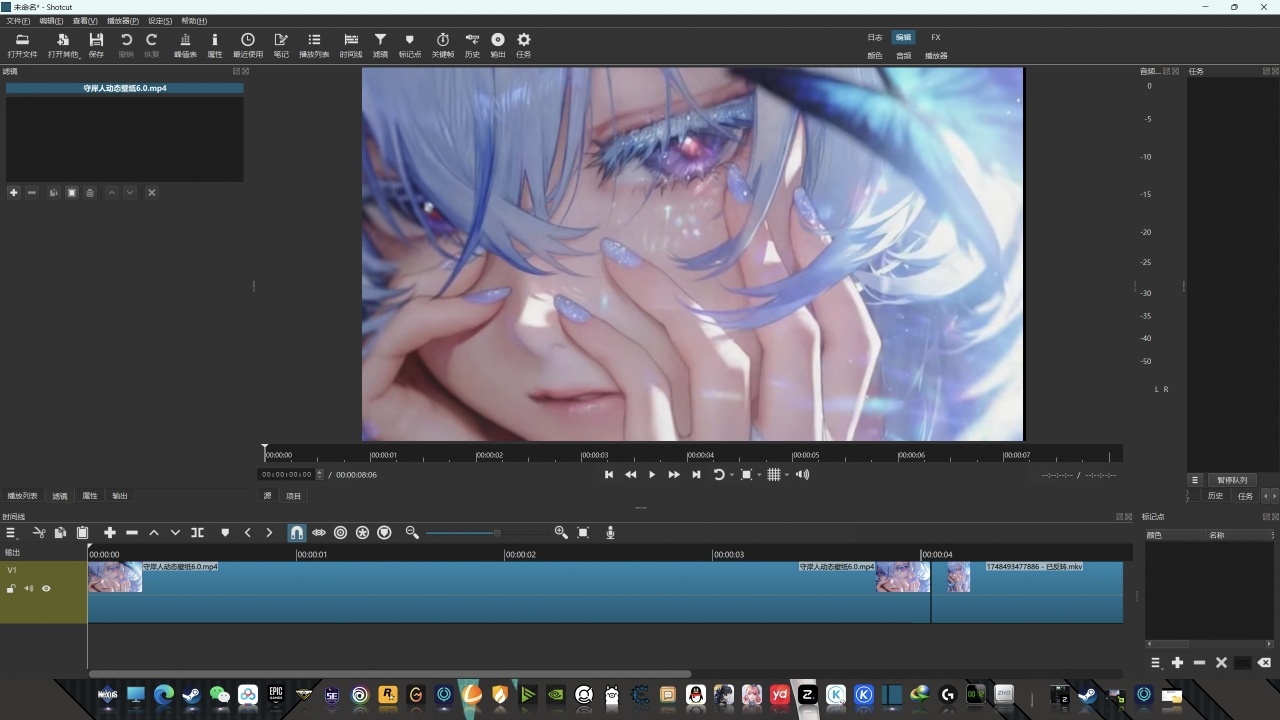Click the 暂停队列 button
The image size is (1280, 720).
tap(1232, 480)
